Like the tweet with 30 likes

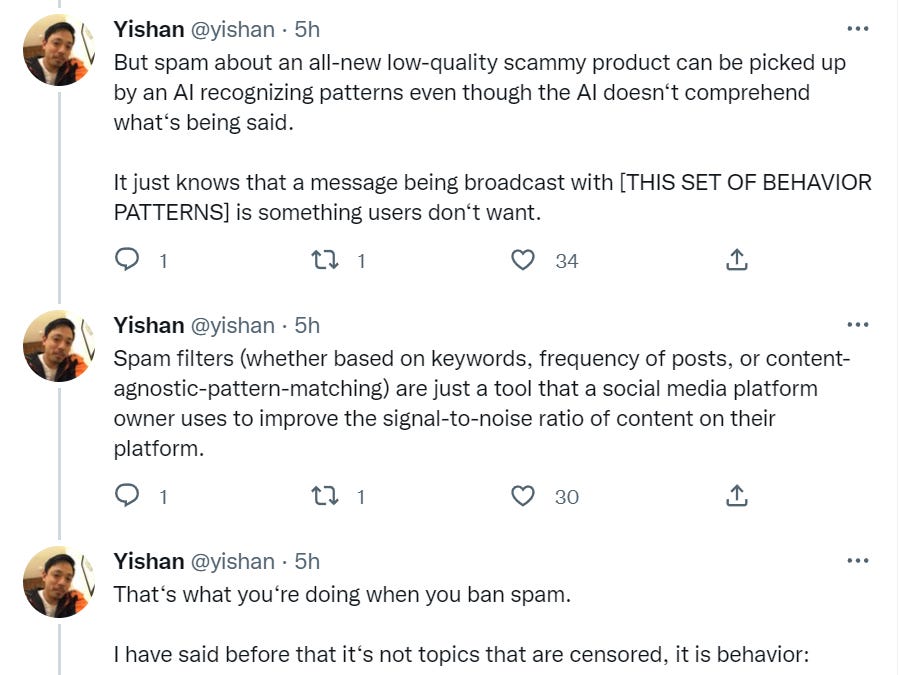point(523,496)
